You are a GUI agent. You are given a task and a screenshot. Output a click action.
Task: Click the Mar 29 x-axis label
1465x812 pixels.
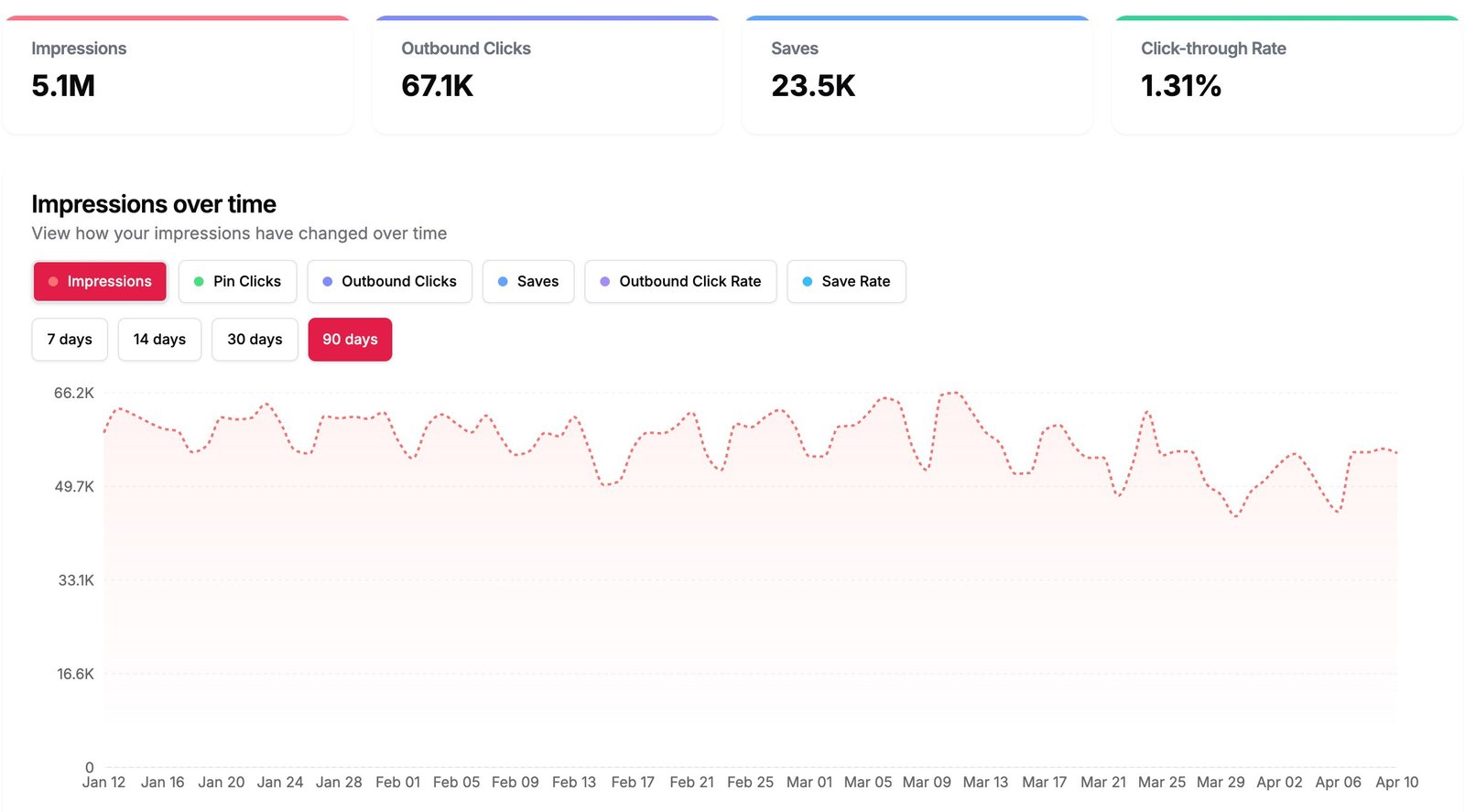[1221, 782]
